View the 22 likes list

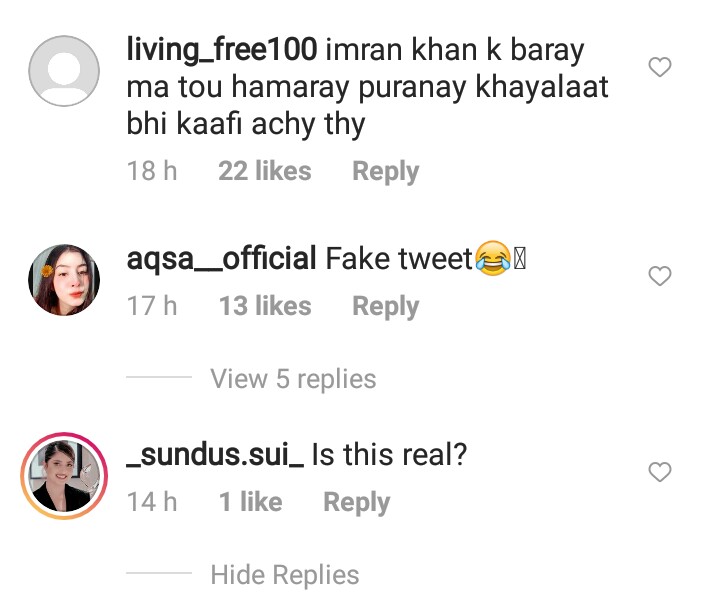pyautogui.click(x=264, y=171)
